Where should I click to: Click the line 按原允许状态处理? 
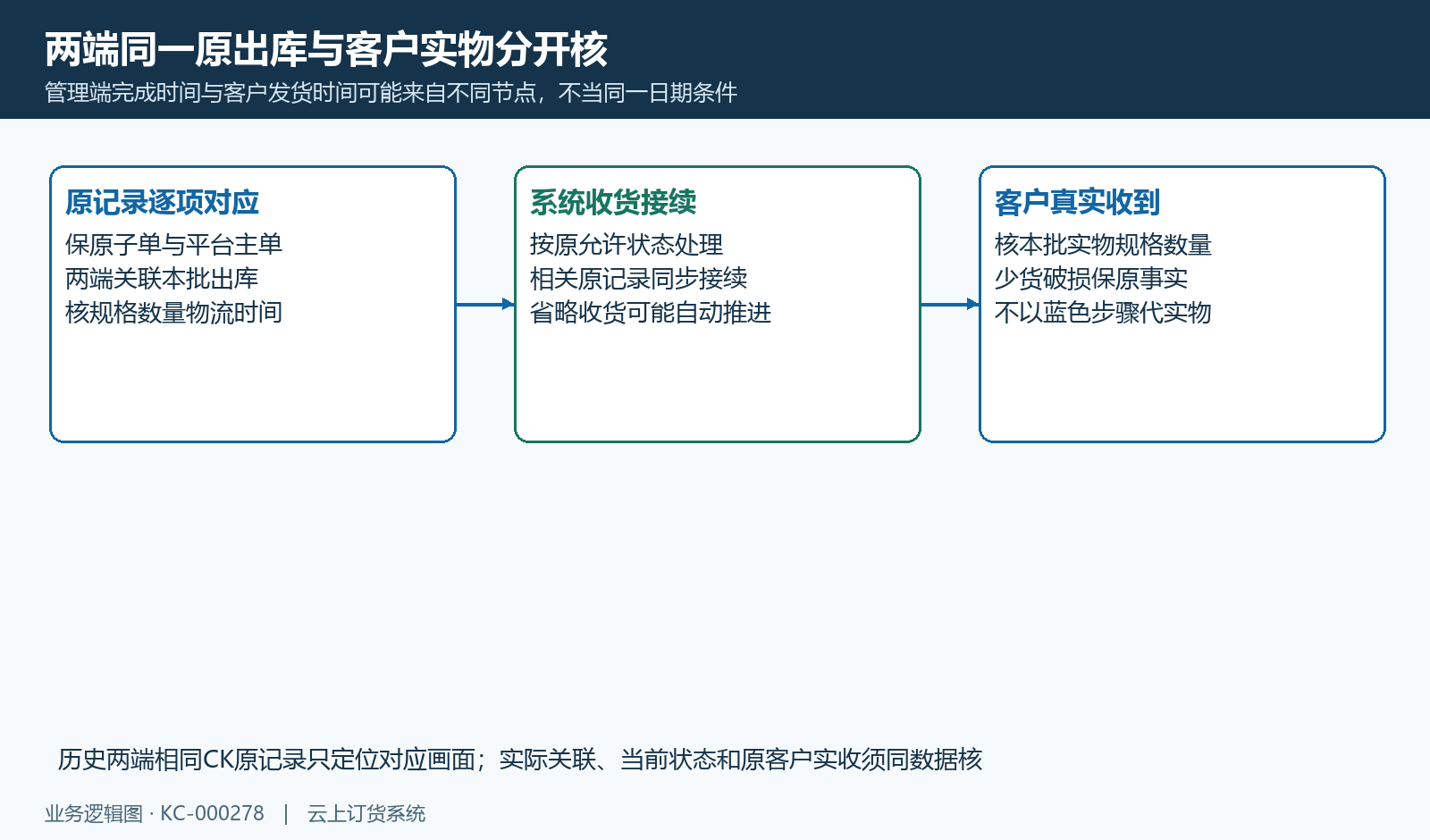[627, 244]
